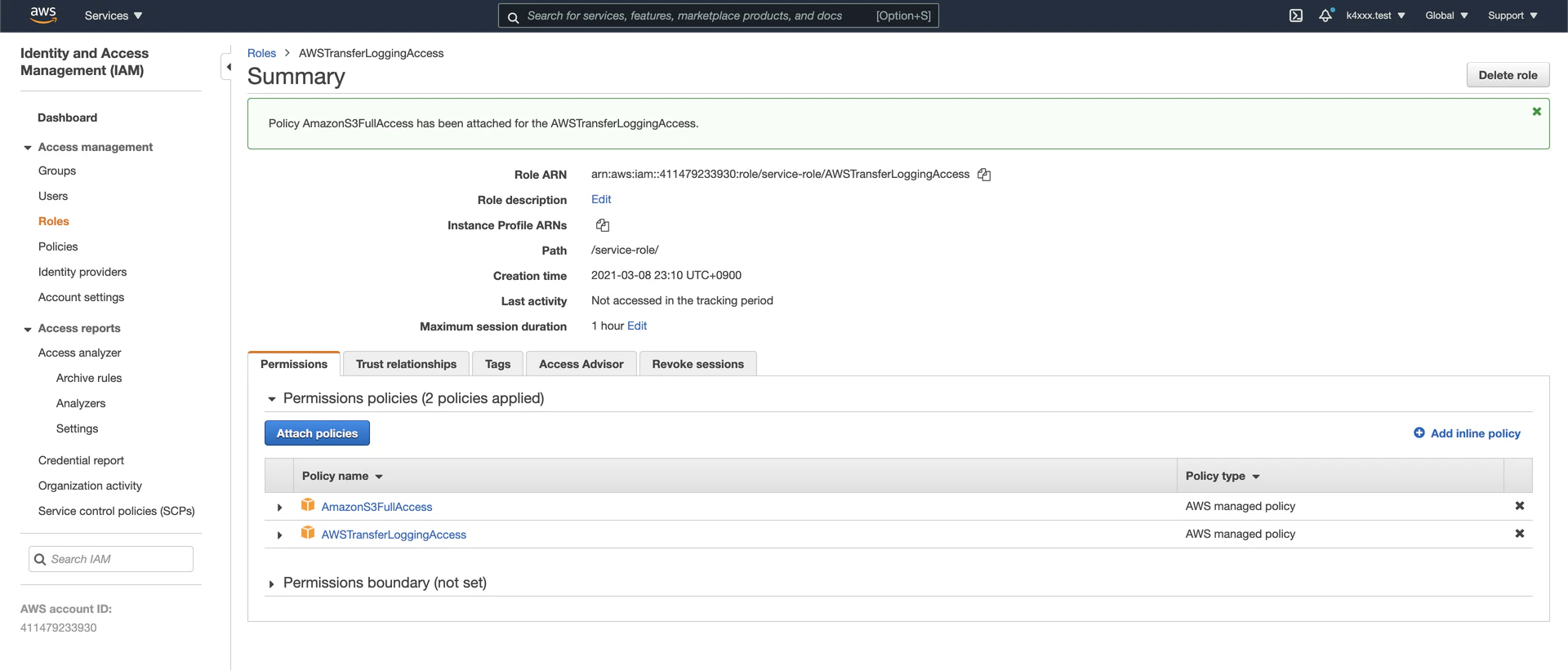Switch to the Tags tab
The width and height of the screenshot is (1568, 670).
click(497, 364)
